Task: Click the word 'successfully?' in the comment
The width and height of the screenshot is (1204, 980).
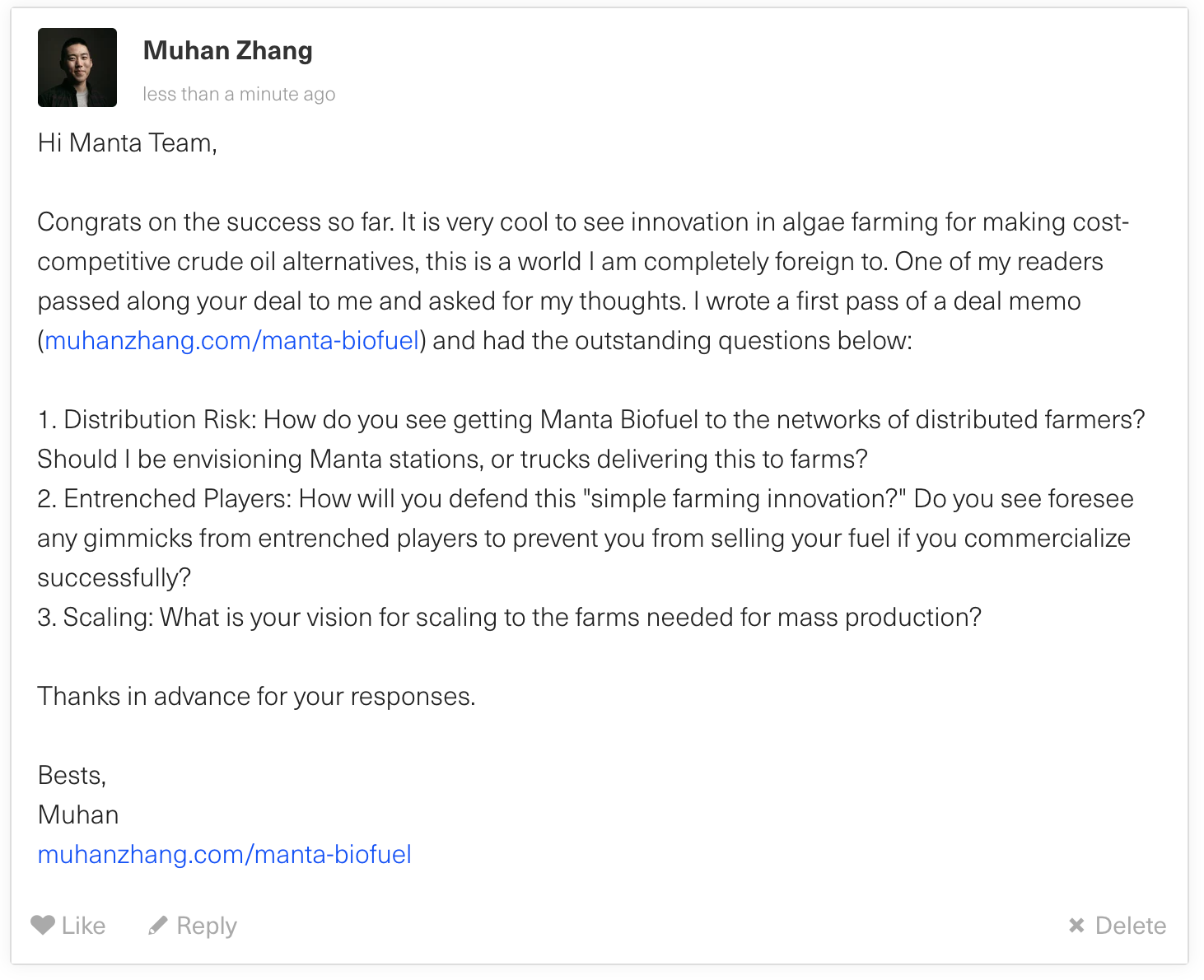Action: 114,577
